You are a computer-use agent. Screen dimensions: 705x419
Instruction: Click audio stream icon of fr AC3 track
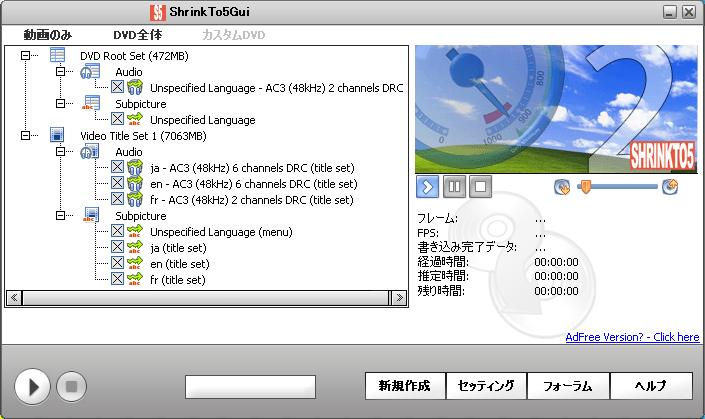point(135,199)
